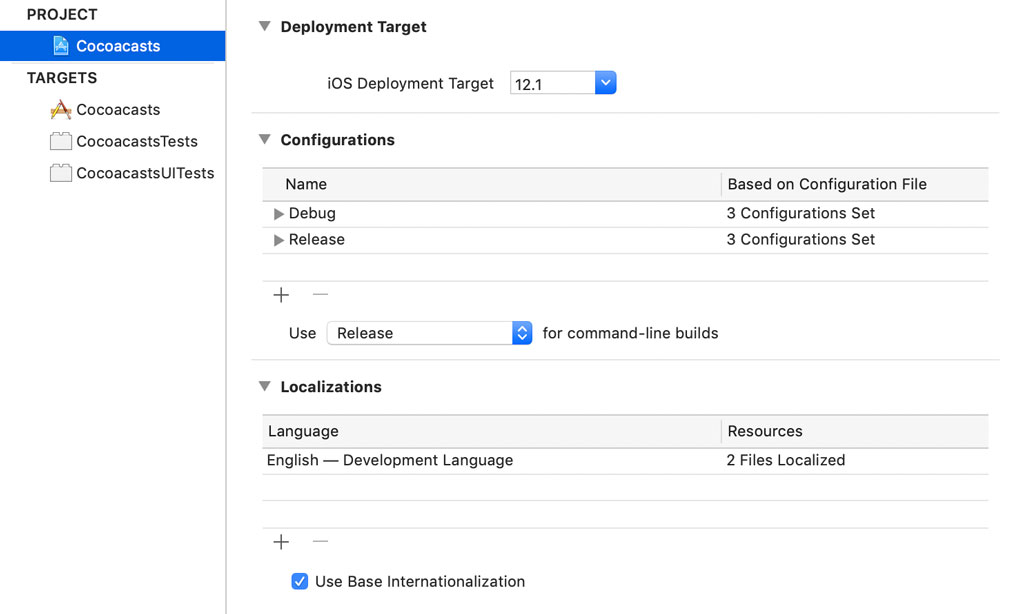
Task: Click the plus icon to add a localization
Action: pos(280,542)
